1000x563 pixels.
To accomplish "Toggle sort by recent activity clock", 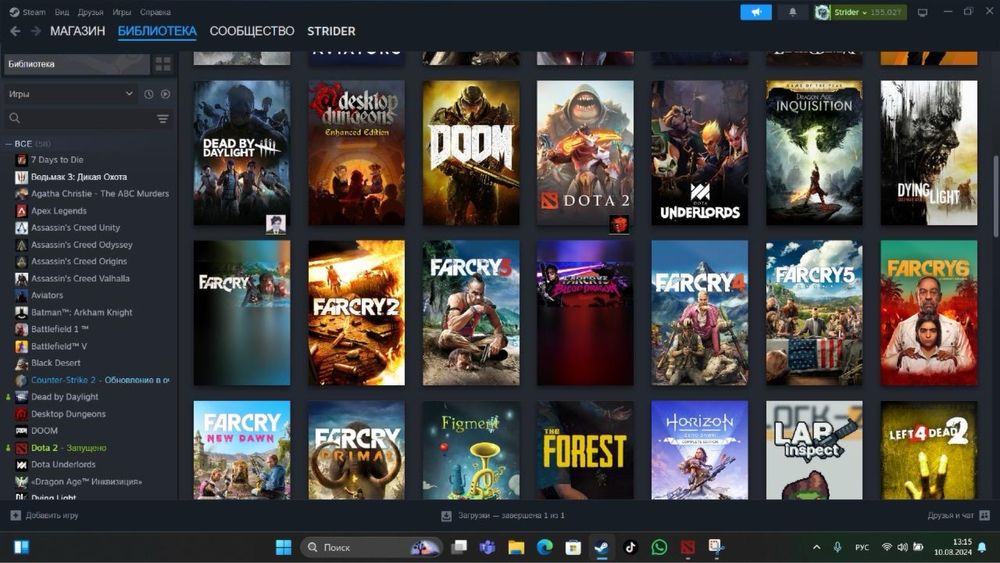I will [149, 94].
